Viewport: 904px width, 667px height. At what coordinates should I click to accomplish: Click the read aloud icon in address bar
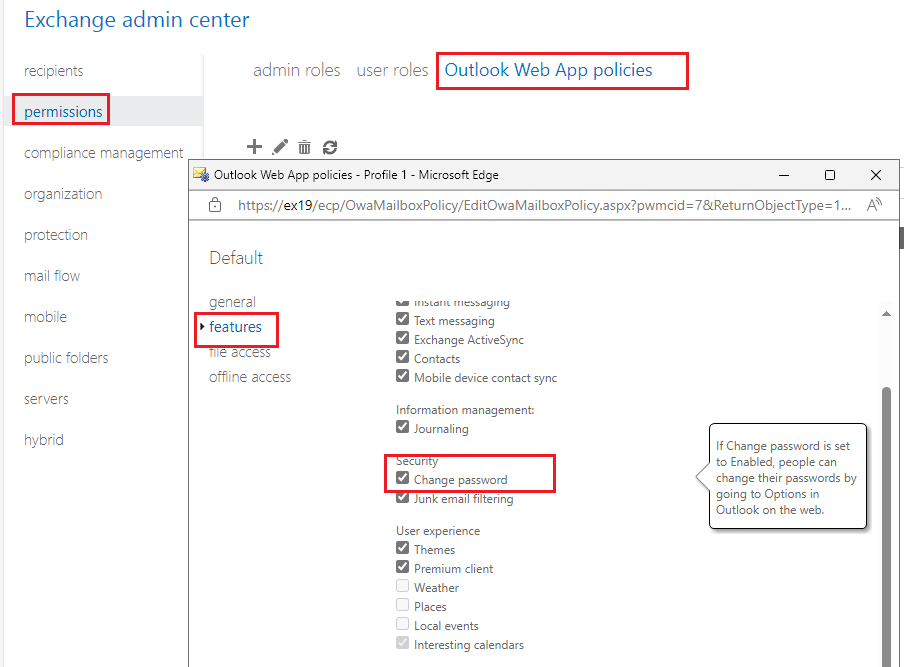874,205
